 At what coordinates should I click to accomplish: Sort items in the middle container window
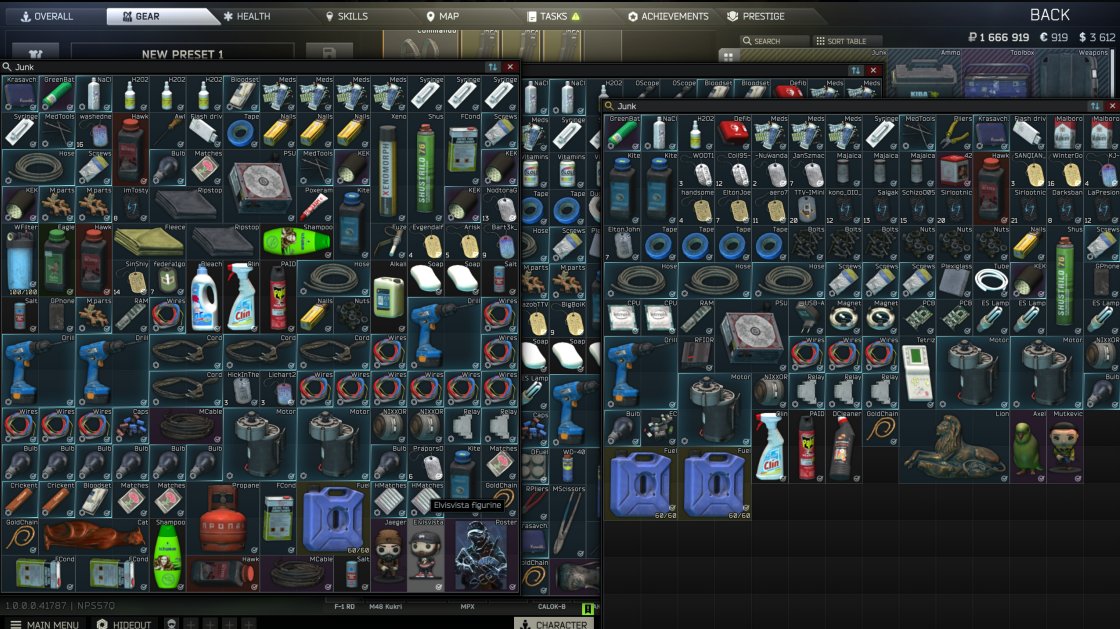click(x=856, y=70)
